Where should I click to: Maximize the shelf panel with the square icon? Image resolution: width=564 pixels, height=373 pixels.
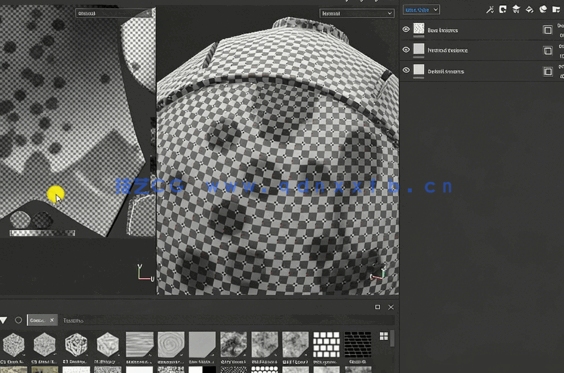click(x=377, y=307)
